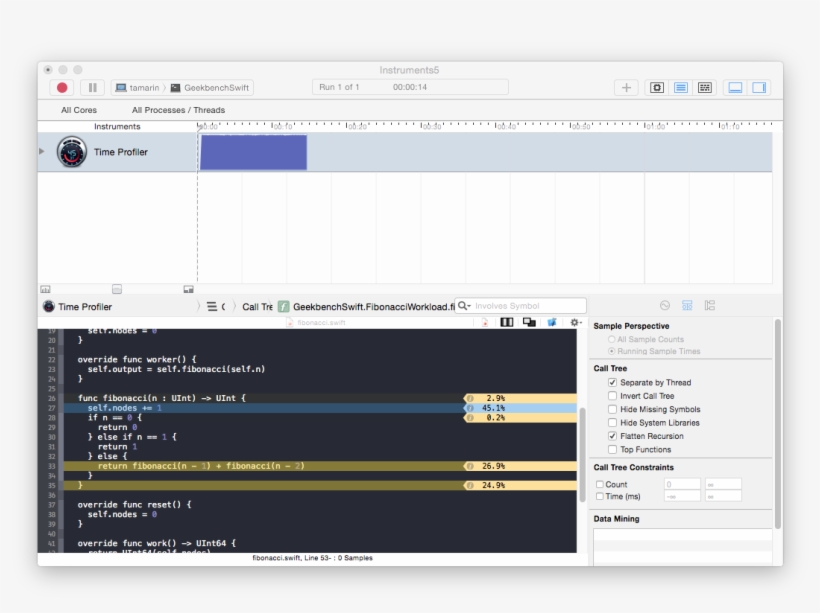Image resolution: width=820 pixels, height=613 pixels.
Task: Open source view settings with the gear icon
Action: point(575,322)
